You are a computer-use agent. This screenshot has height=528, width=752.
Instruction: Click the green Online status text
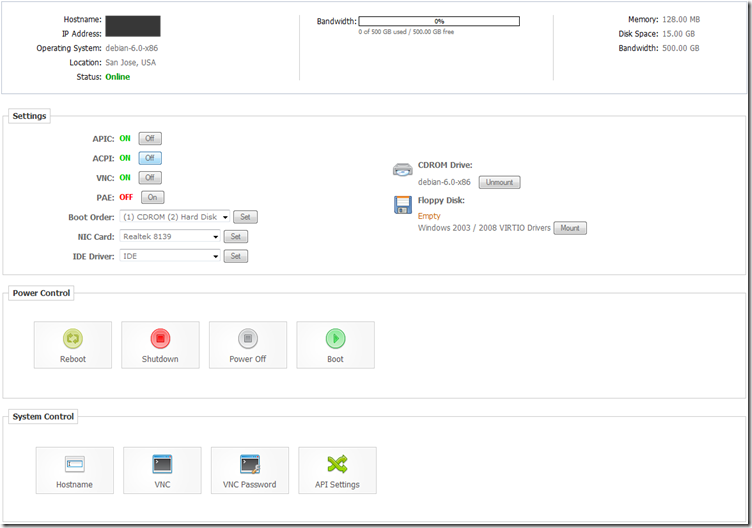click(x=118, y=77)
